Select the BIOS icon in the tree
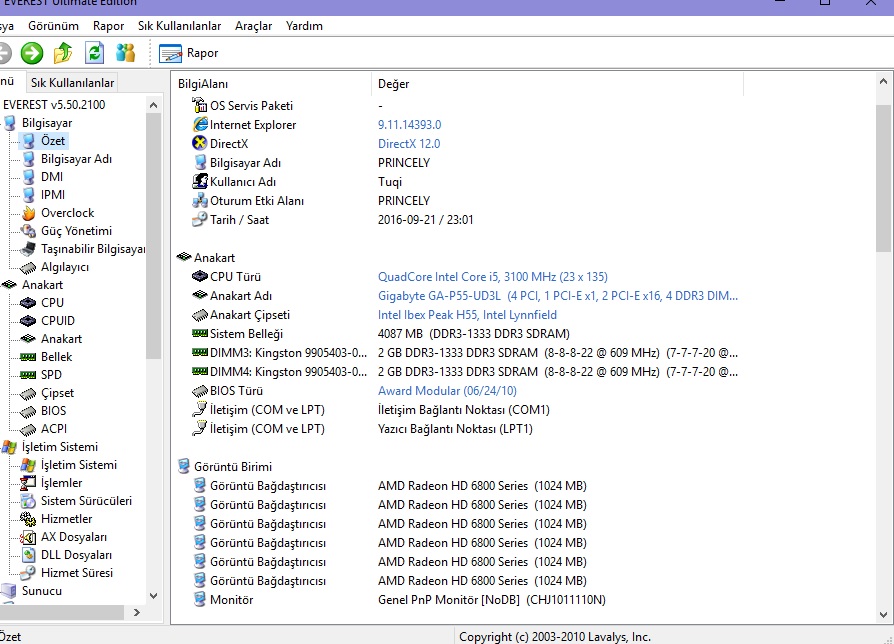 (29, 411)
